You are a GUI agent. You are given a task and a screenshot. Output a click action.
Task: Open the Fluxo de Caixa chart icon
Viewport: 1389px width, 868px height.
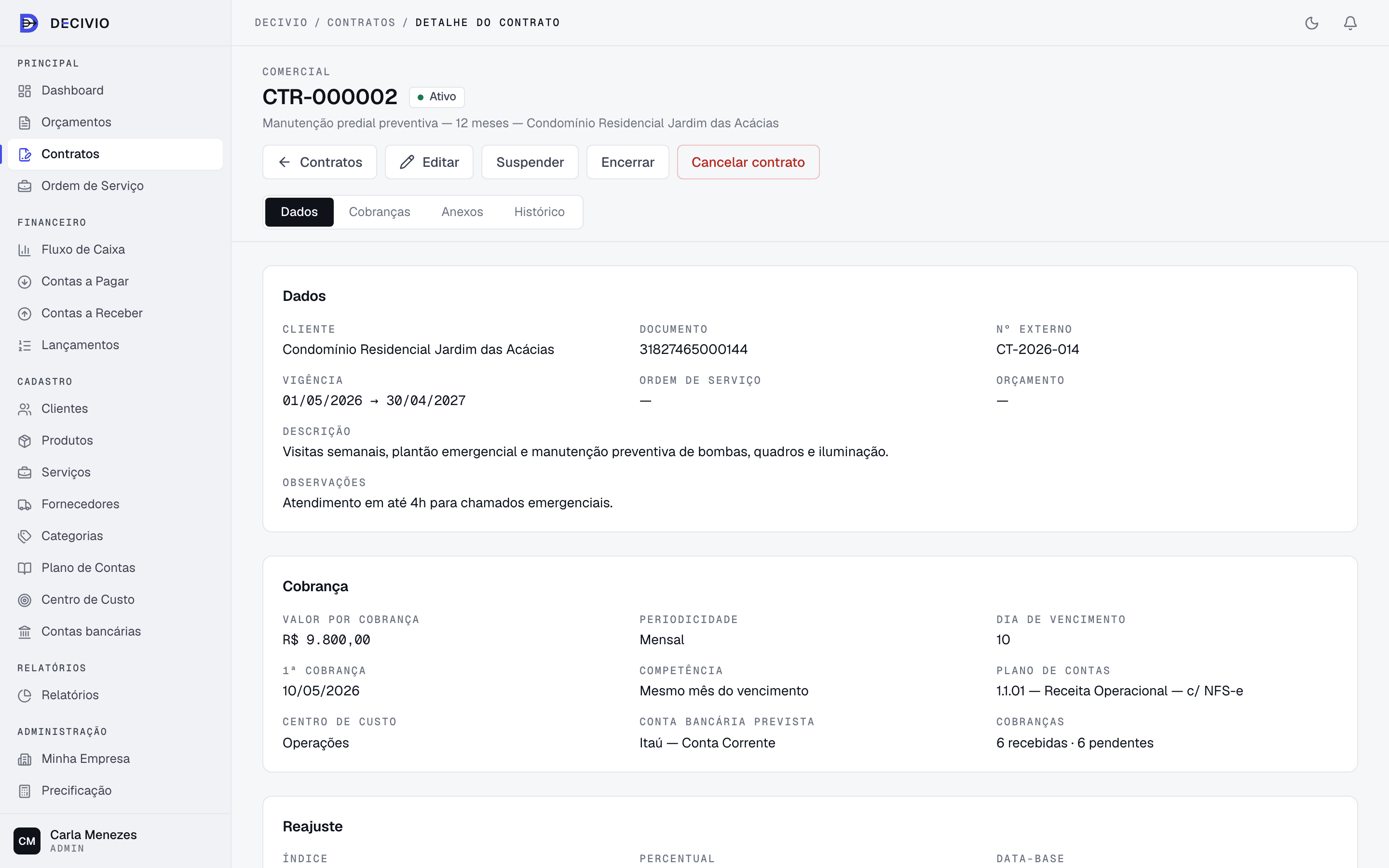25,250
